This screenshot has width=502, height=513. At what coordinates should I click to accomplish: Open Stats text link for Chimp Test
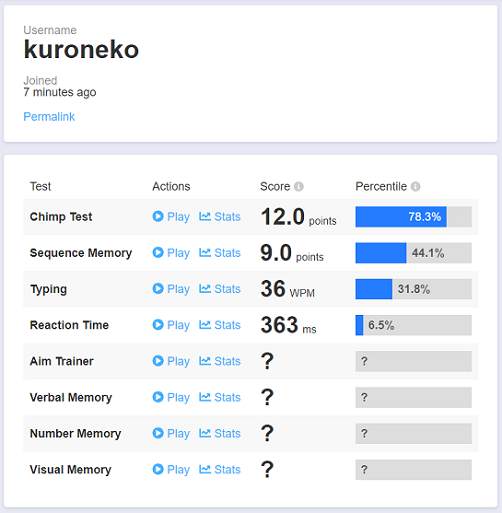(x=227, y=217)
